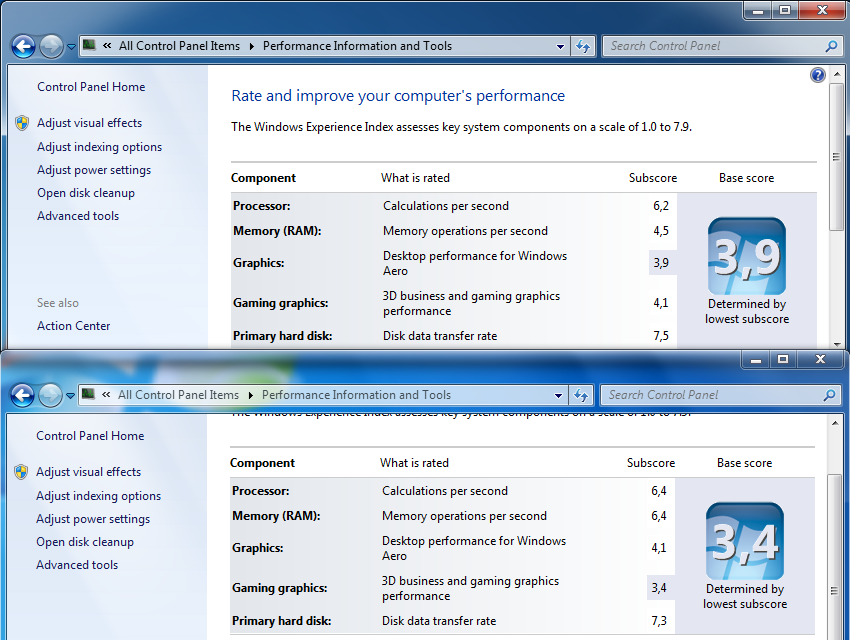The image size is (850, 640).
Task: Open Adjust indexing options in top window
Action: pyautogui.click(x=99, y=147)
